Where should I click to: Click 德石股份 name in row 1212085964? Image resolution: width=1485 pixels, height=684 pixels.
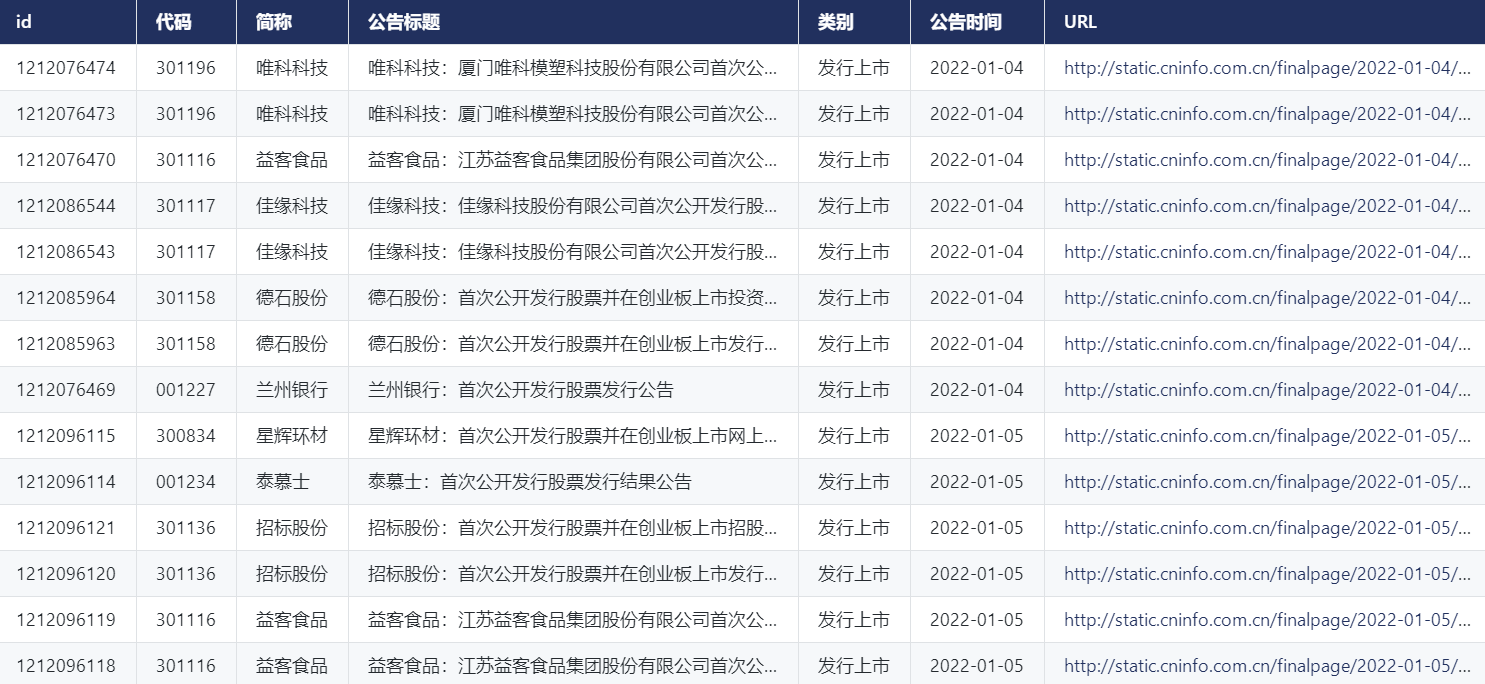292,298
